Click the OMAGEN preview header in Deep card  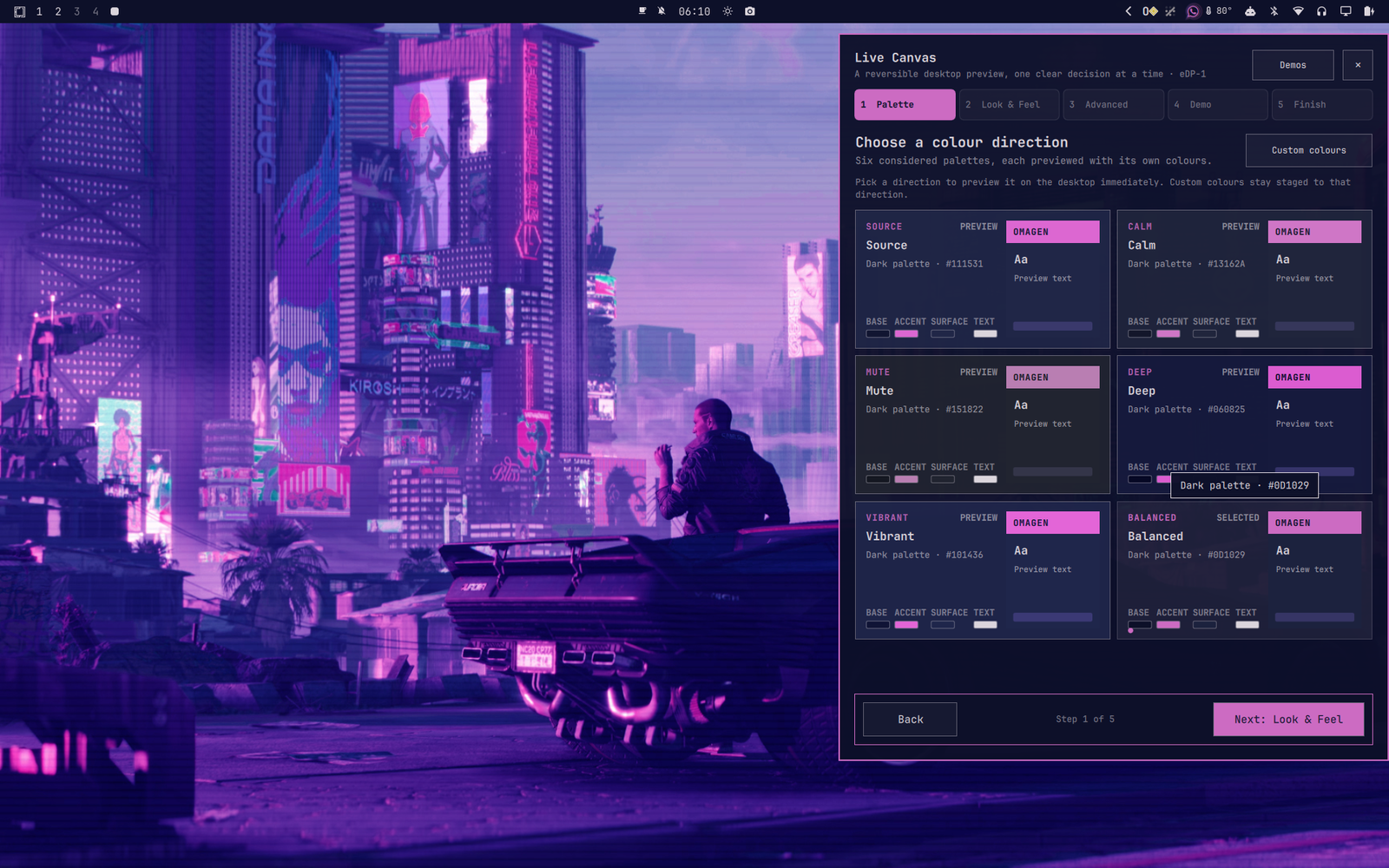pyautogui.click(x=1314, y=378)
